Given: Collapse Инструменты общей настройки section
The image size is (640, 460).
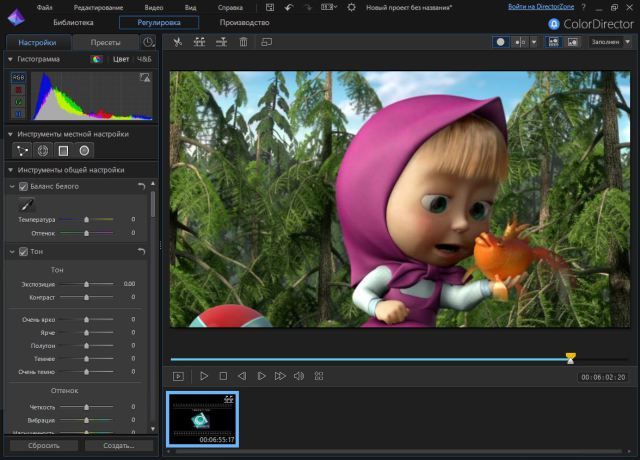Looking at the screenshot, I should (10, 170).
